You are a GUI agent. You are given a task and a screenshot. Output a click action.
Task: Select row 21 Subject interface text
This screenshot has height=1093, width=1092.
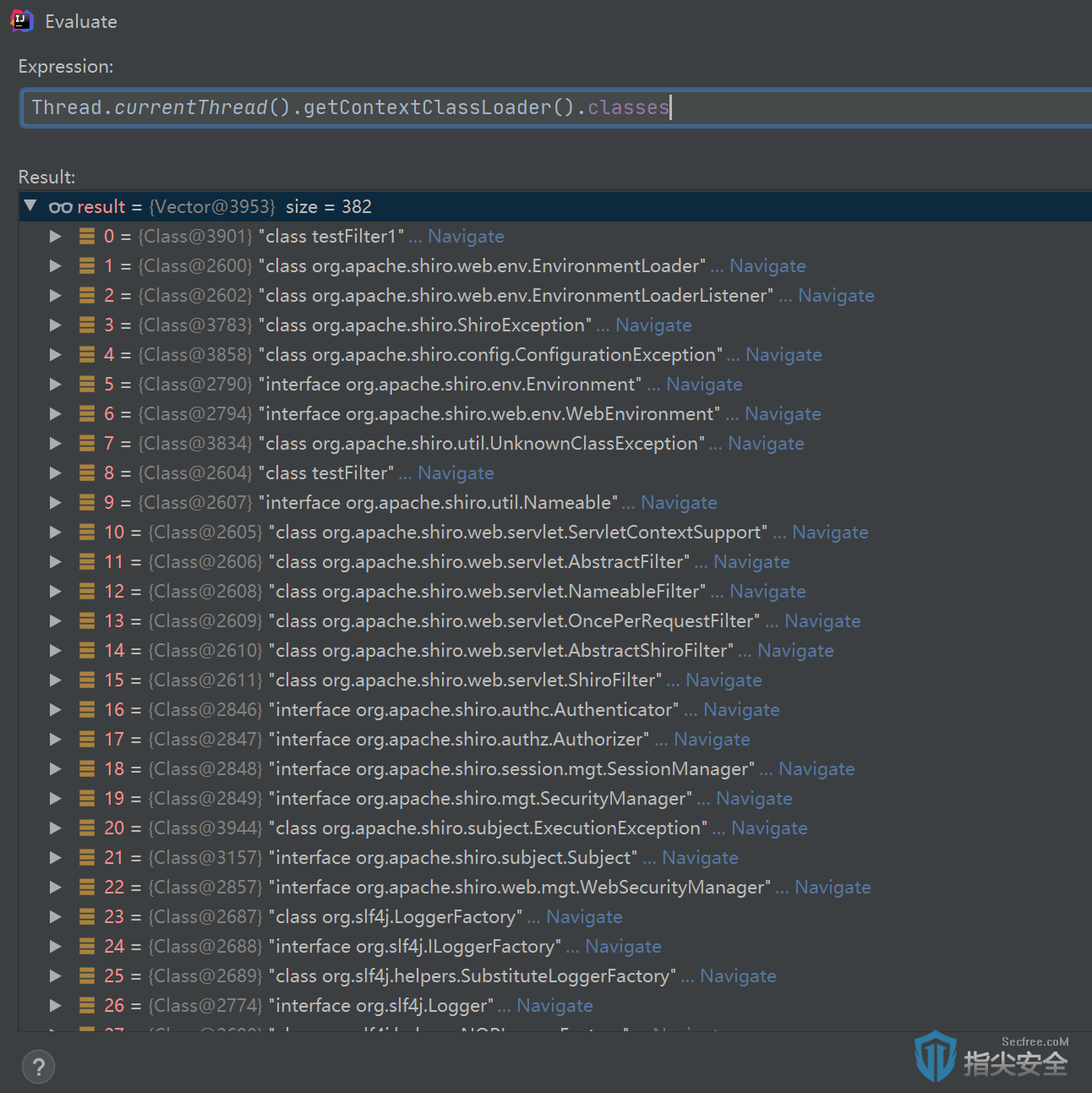click(x=453, y=858)
